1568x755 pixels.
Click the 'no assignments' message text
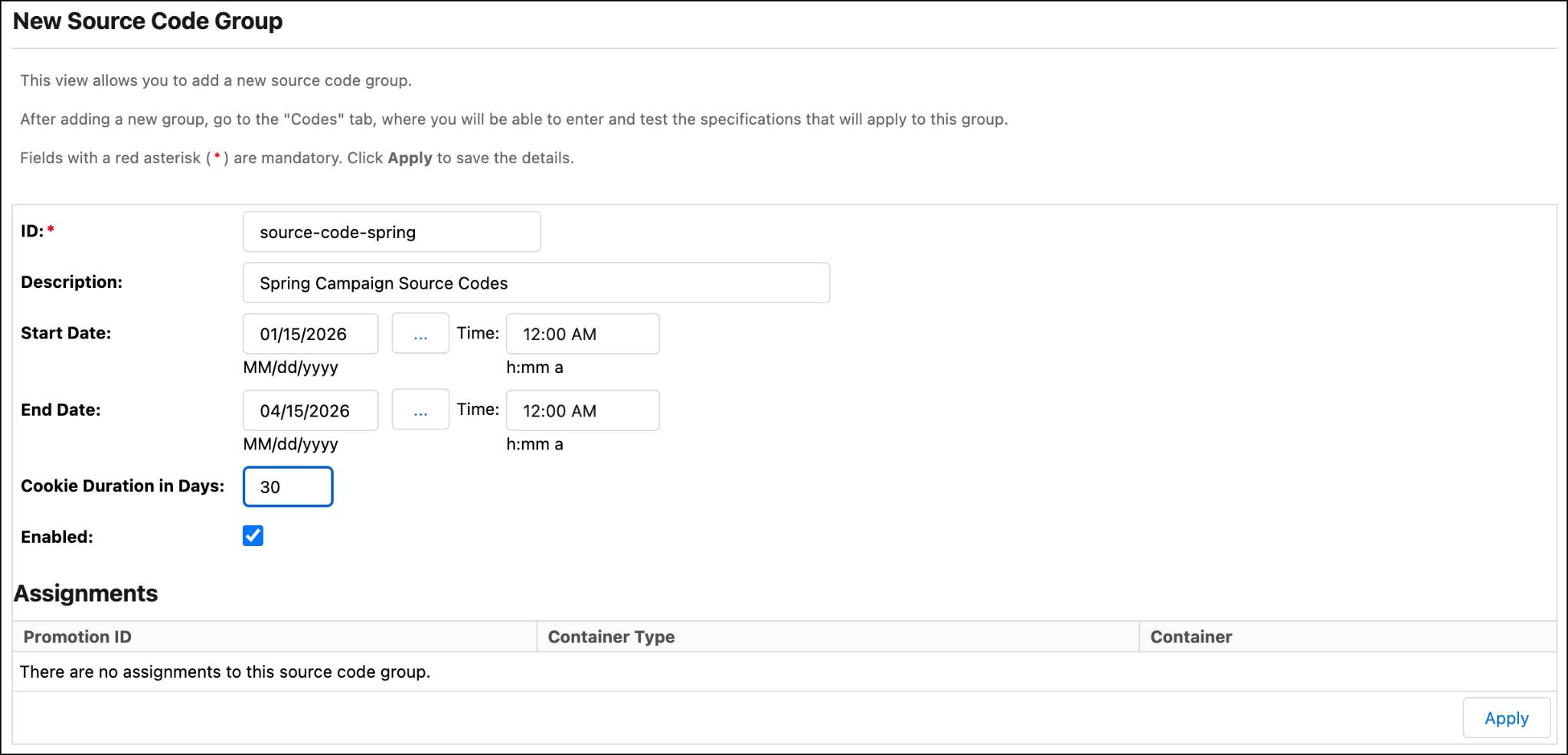[225, 672]
